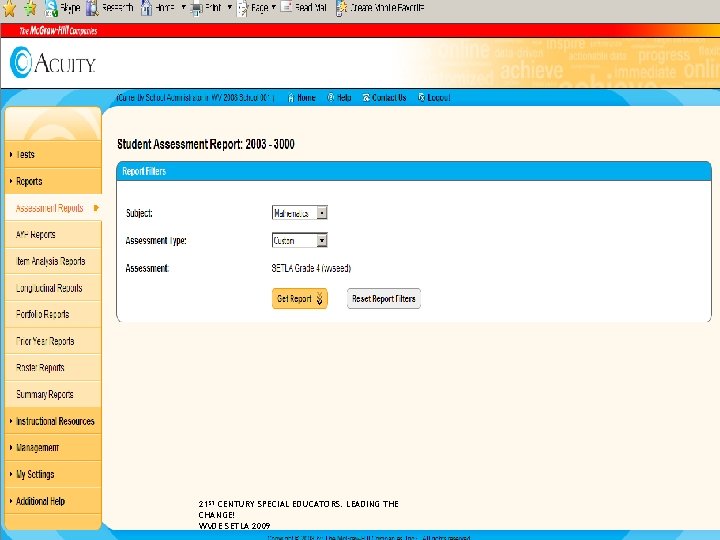
Task: Click the Get Report button
Action: click(299, 298)
